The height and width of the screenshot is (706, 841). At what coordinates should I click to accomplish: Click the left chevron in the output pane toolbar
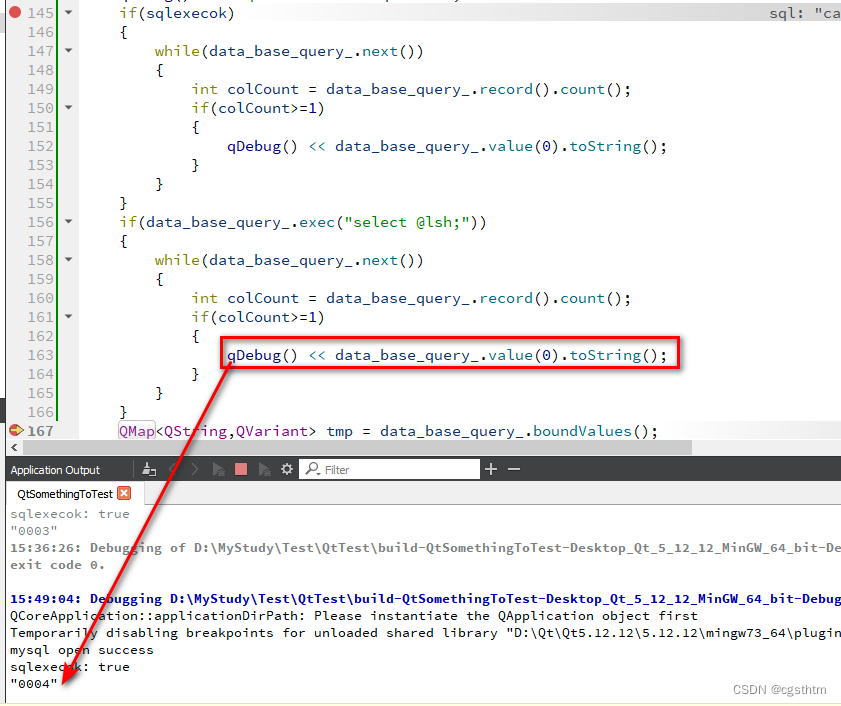(172, 469)
